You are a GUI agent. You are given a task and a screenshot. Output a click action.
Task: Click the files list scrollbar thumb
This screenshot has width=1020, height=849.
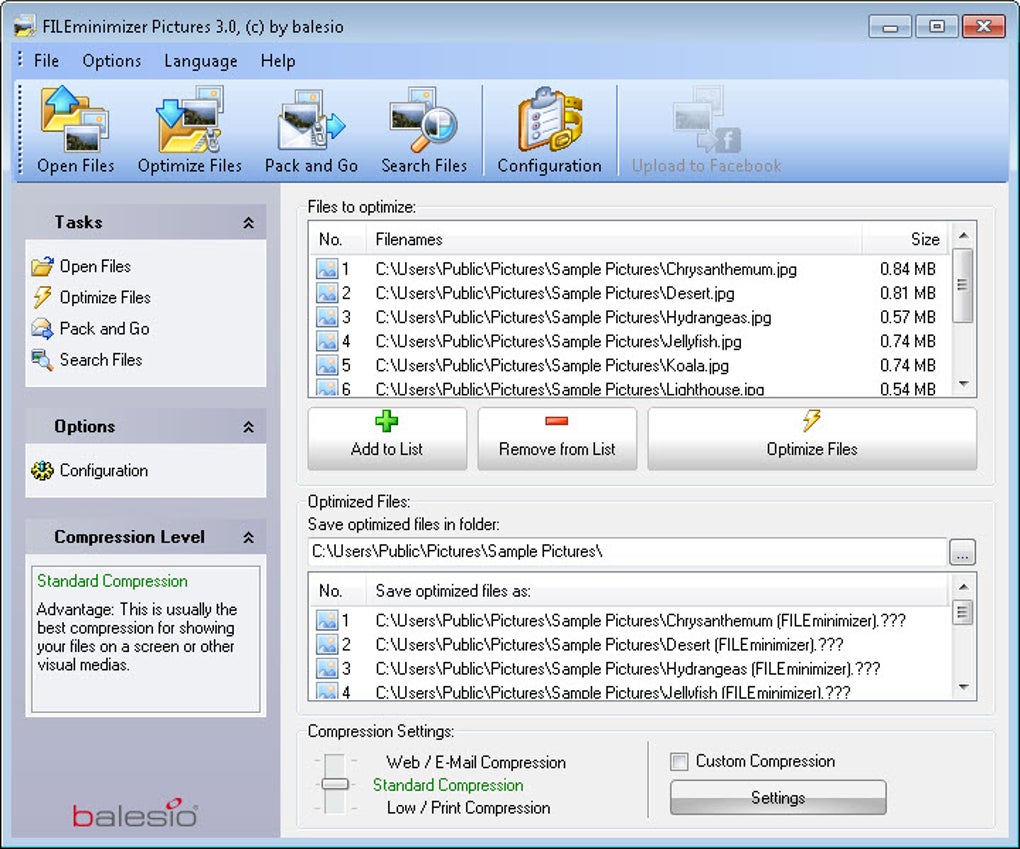coord(963,285)
